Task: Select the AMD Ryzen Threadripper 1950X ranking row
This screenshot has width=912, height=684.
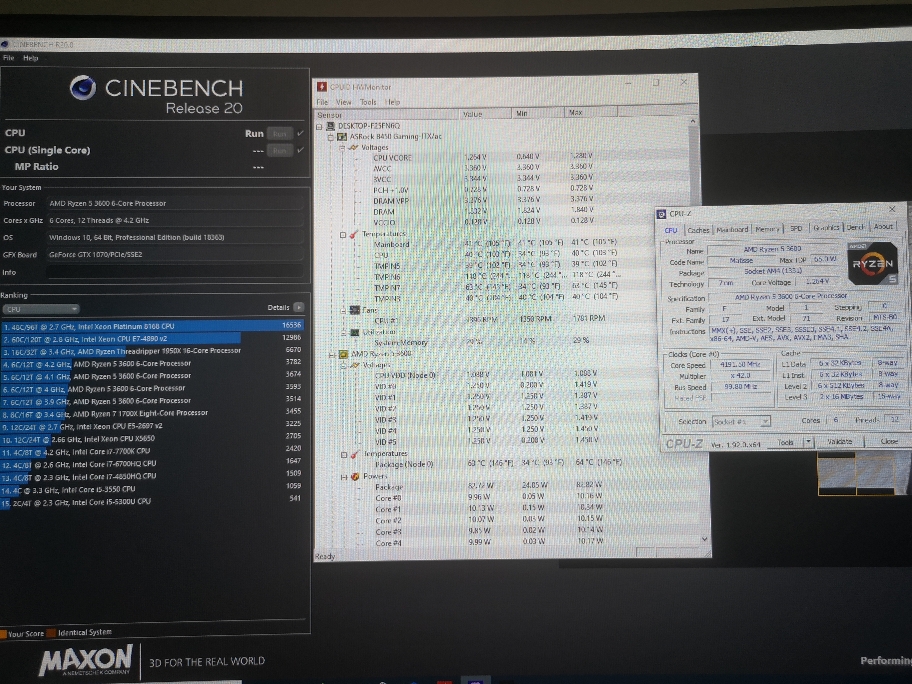Action: pos(152,351)
